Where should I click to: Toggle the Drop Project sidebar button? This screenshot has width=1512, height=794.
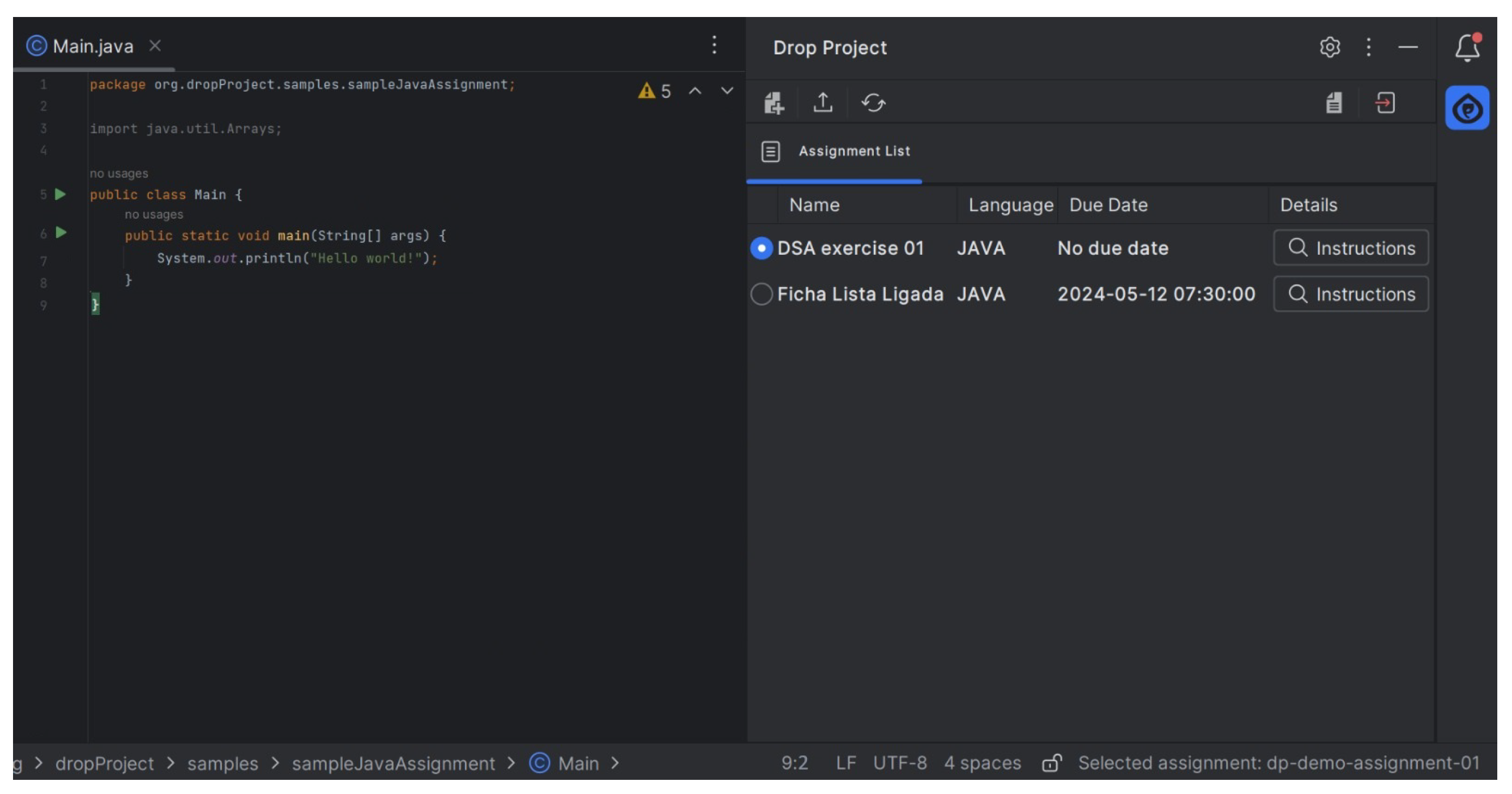(x=1467, y=108)
